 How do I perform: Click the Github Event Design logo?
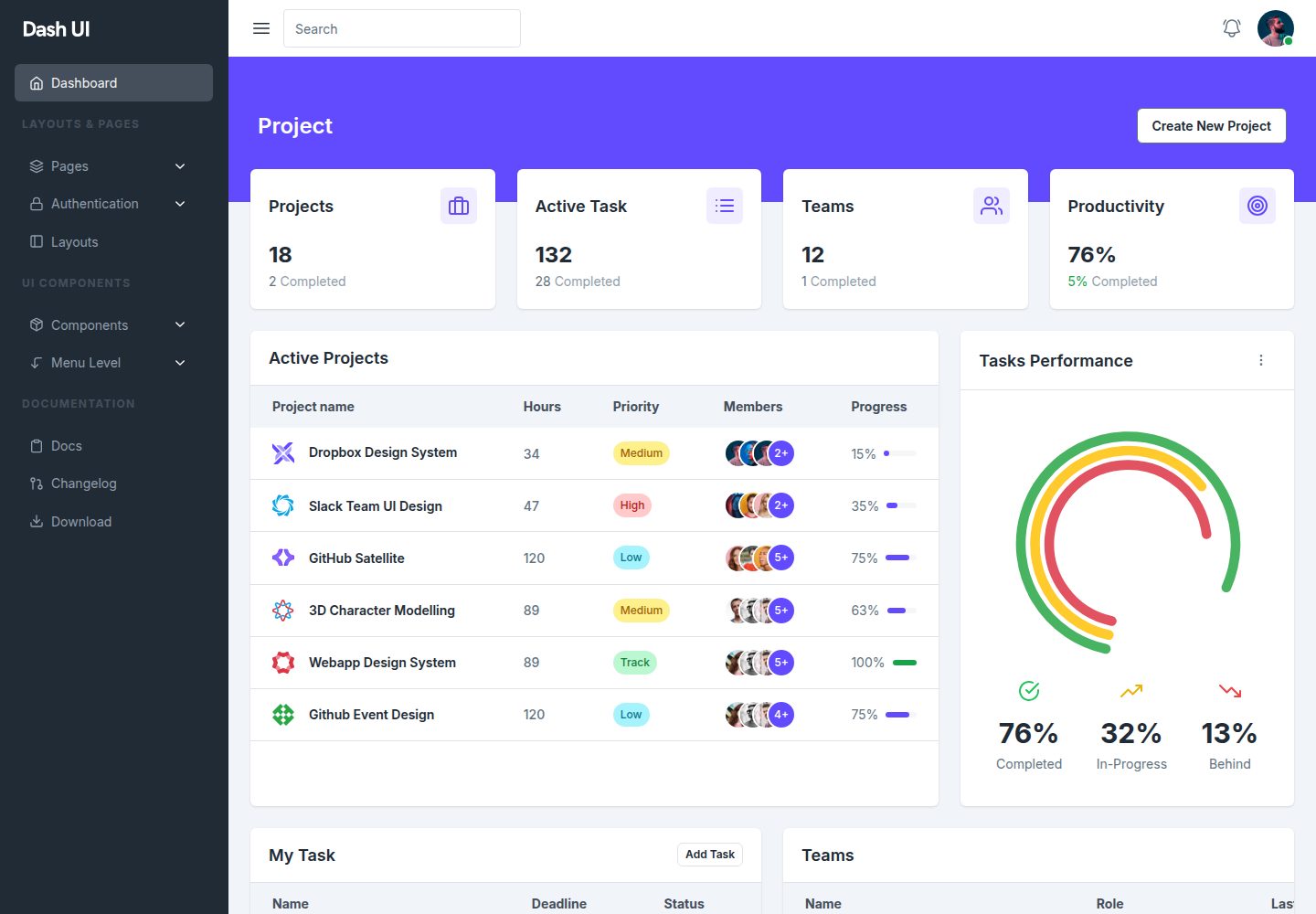coord(283,715)
